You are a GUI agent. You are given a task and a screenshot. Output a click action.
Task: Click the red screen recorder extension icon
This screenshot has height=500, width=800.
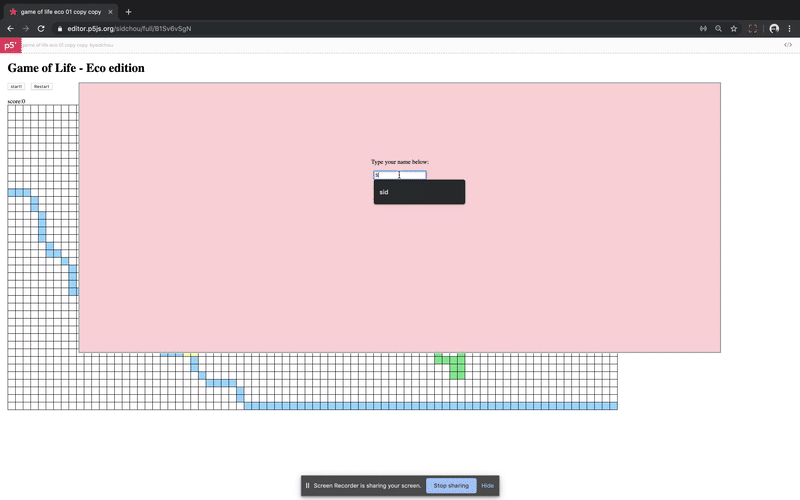point(753,29)
